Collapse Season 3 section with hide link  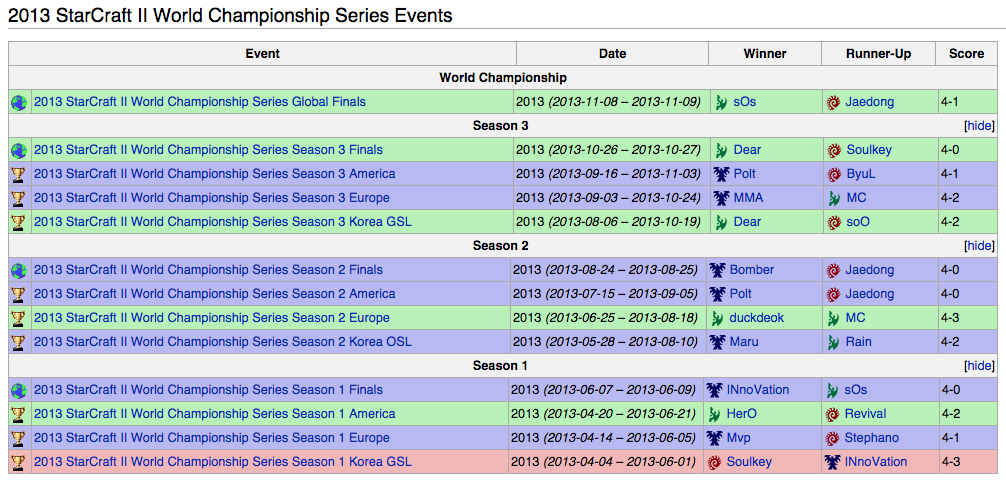coord(980,126)
